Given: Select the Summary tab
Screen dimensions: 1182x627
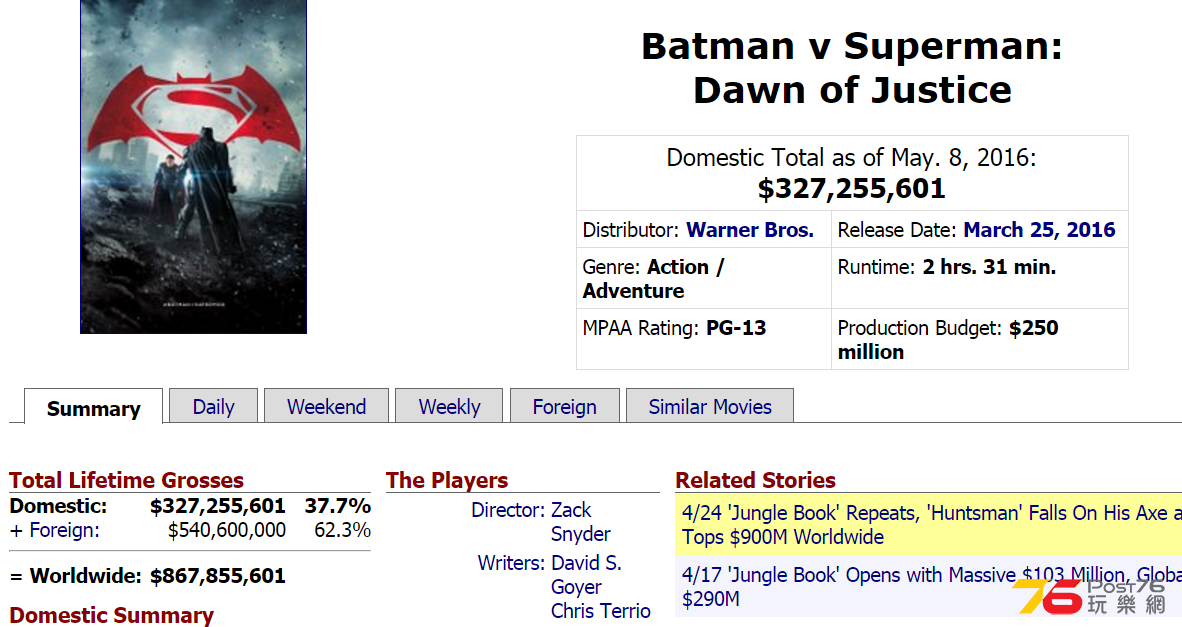Looking at the screenshot, I should click(93, 407).
